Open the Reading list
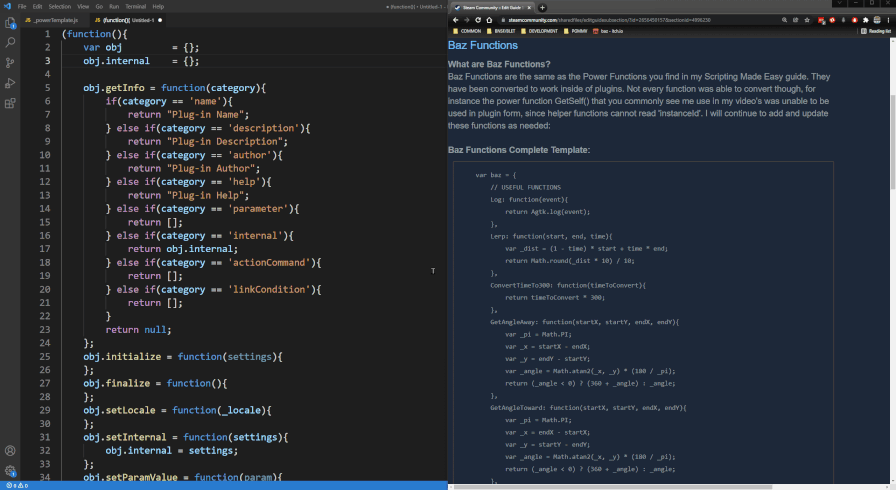 pyautogui.click(x=876, y=31)
